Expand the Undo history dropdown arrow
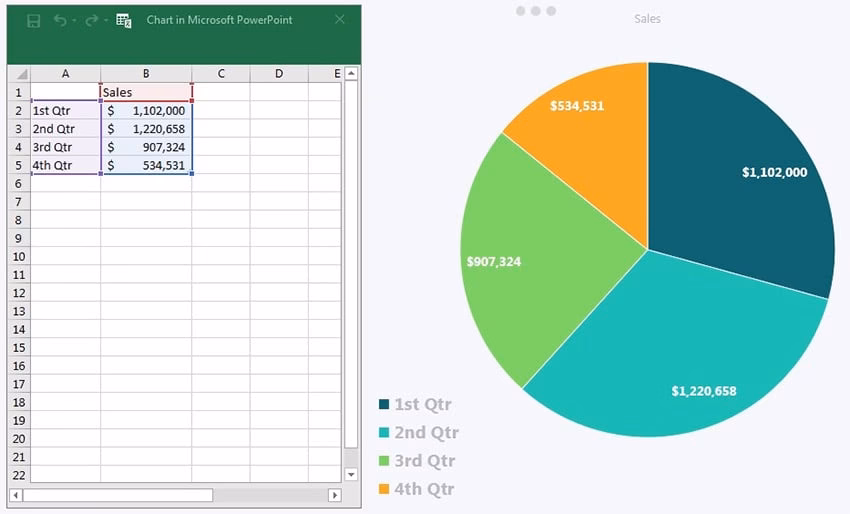This screenshot has width=850, height=514. coord(74,21)
